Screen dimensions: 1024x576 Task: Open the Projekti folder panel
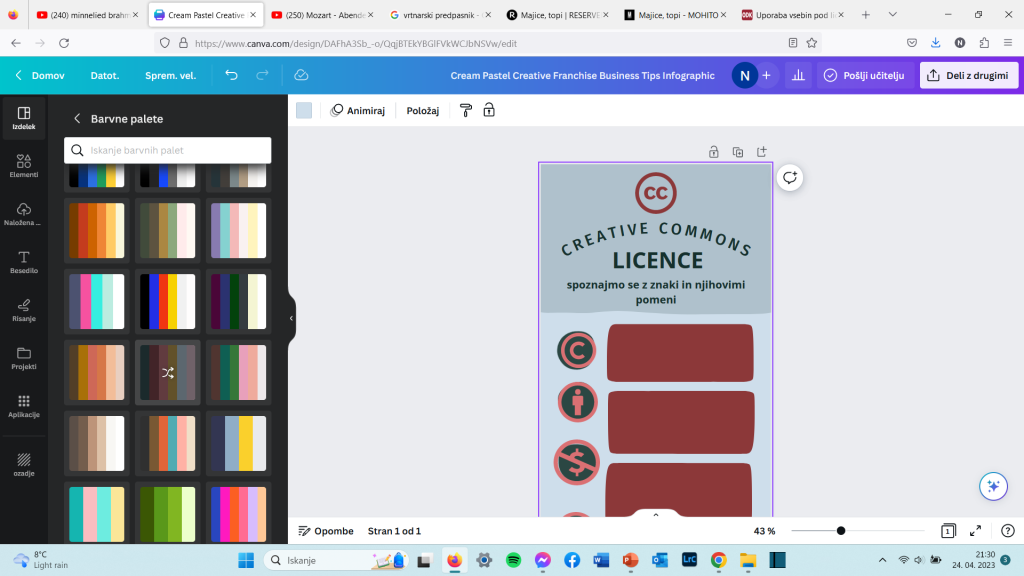click(x=24, y=358)
